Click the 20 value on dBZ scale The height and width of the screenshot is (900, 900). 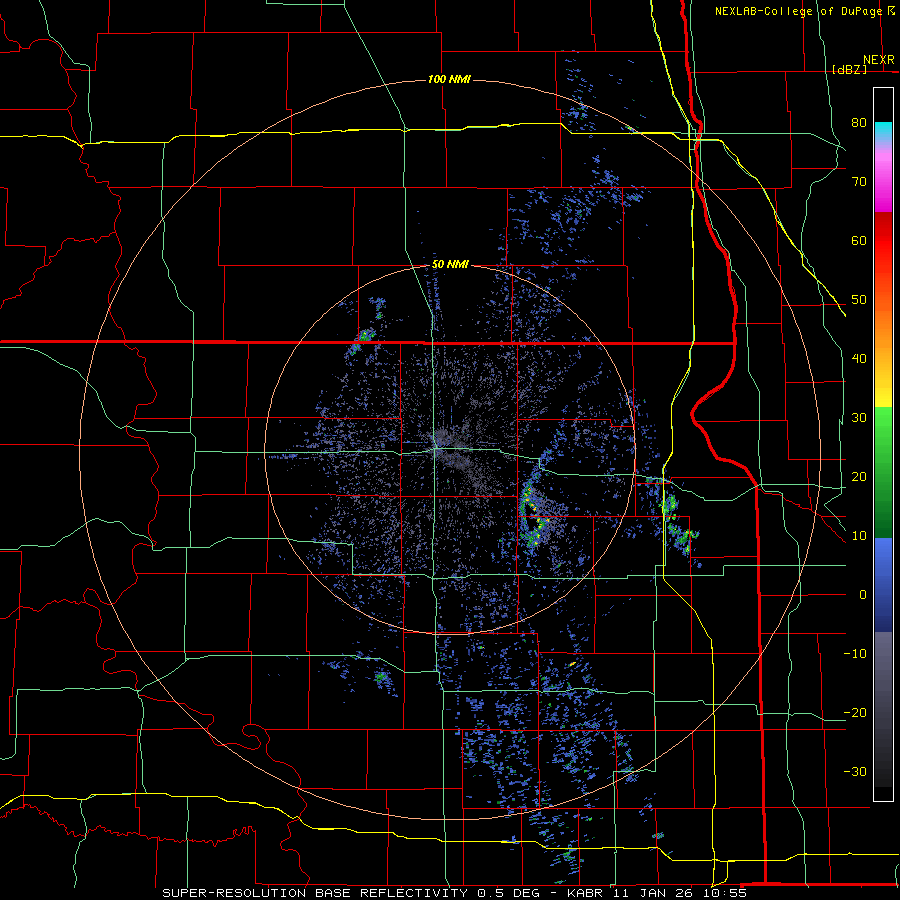point(859,477)
